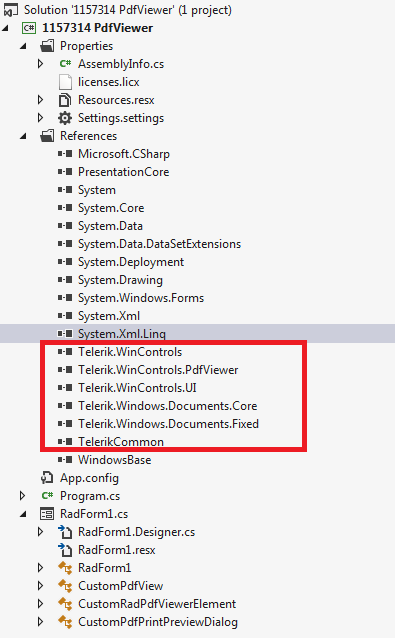Click the Settings.settings gear icon
Image resolution: width=395 pixels, height=638 pixels.
(65, 118)
